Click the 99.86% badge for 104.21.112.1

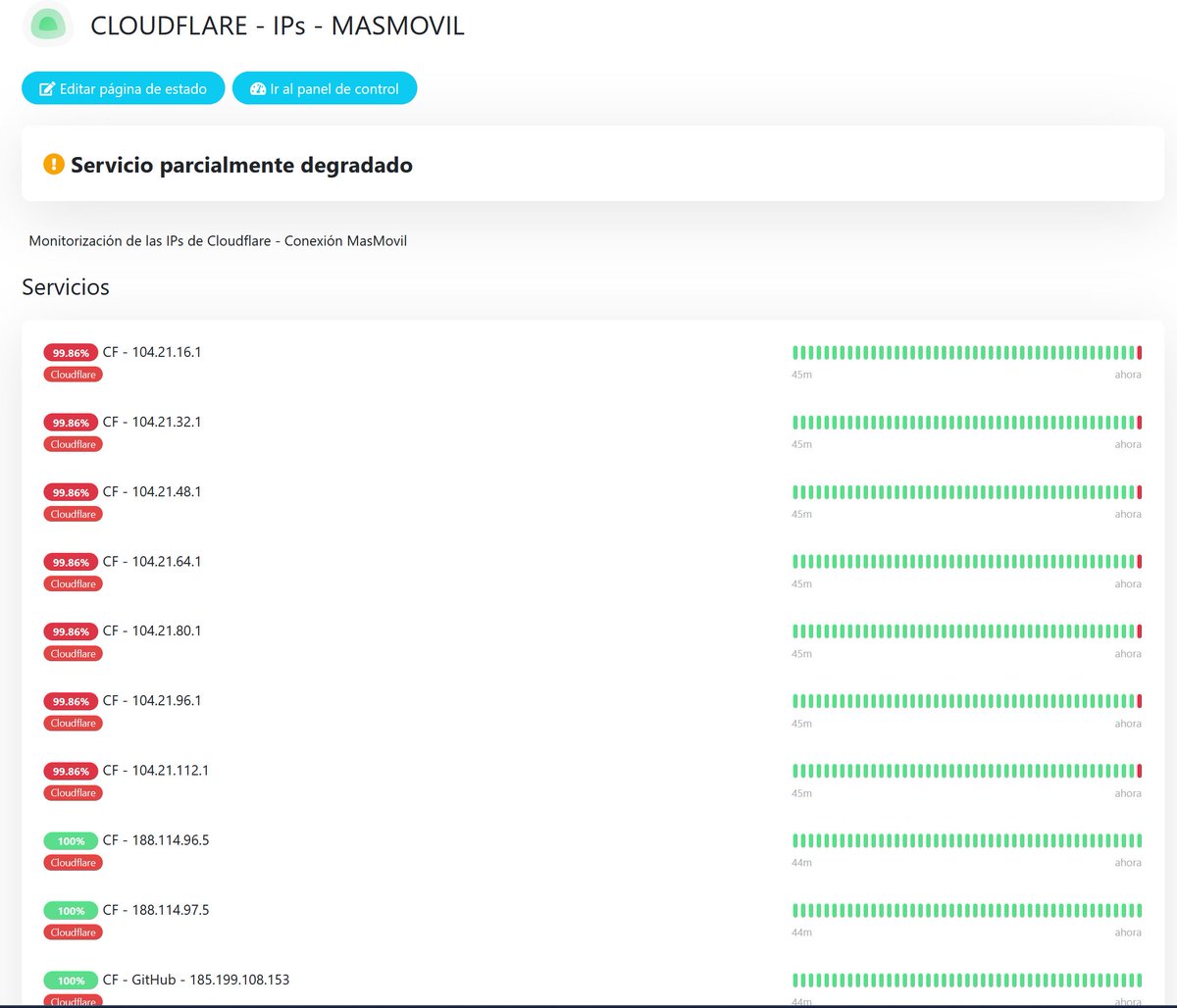(x=71, y=771)
